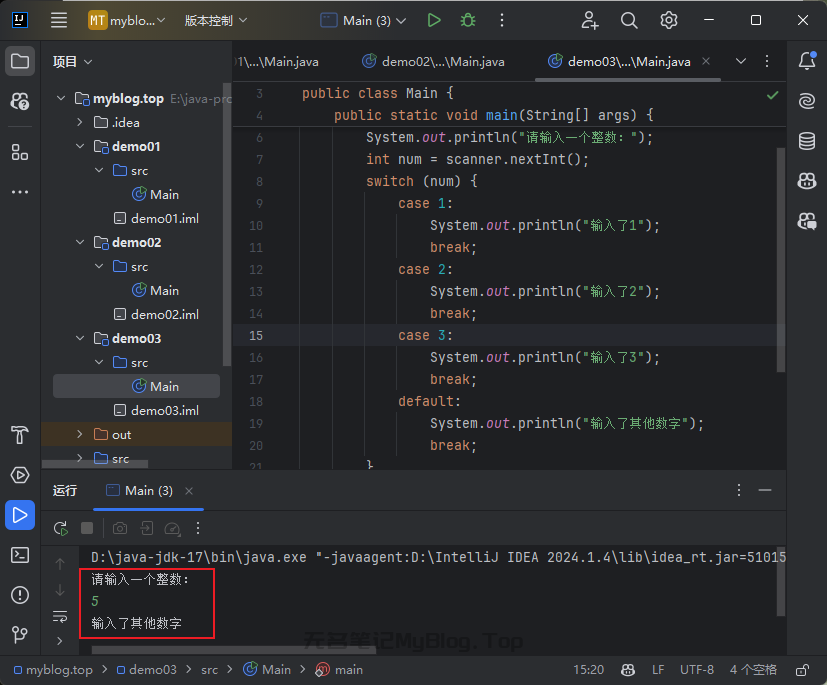827x685 pixels.
Task: Collapse the demo01 module
Action: pyautogui.click(x=80, y=146)
